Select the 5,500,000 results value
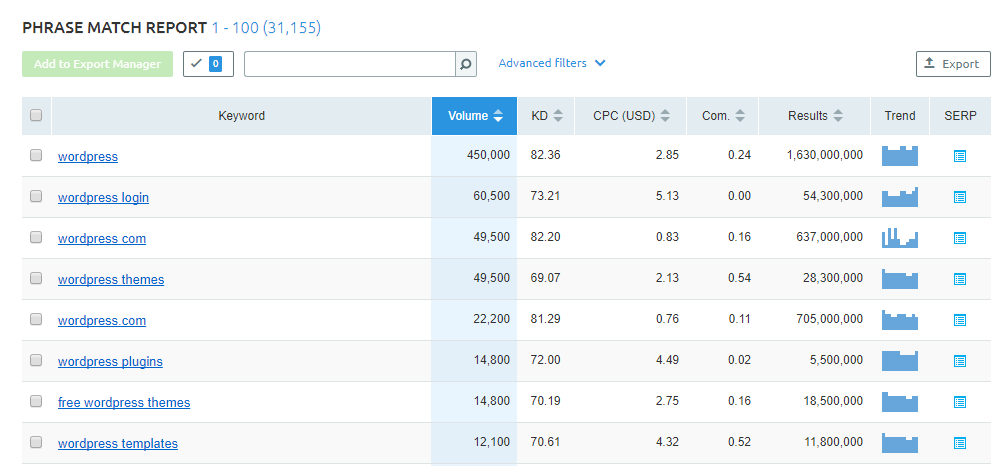Viewport: 994px width, 466px height. pos(836,360)
